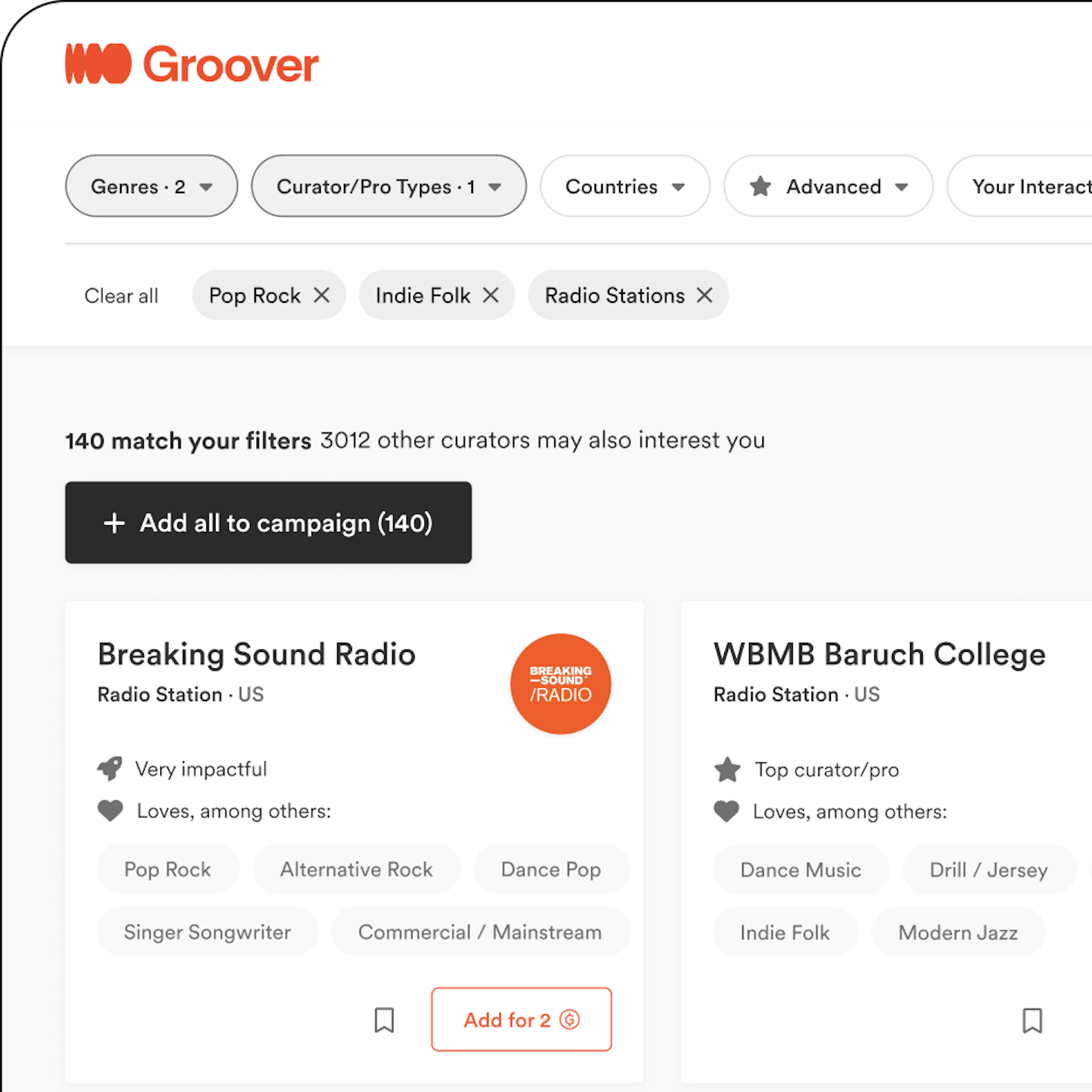Click the Dance Music genre tag
This screenshot has height=1092, width=1092.
coord(801,870)
